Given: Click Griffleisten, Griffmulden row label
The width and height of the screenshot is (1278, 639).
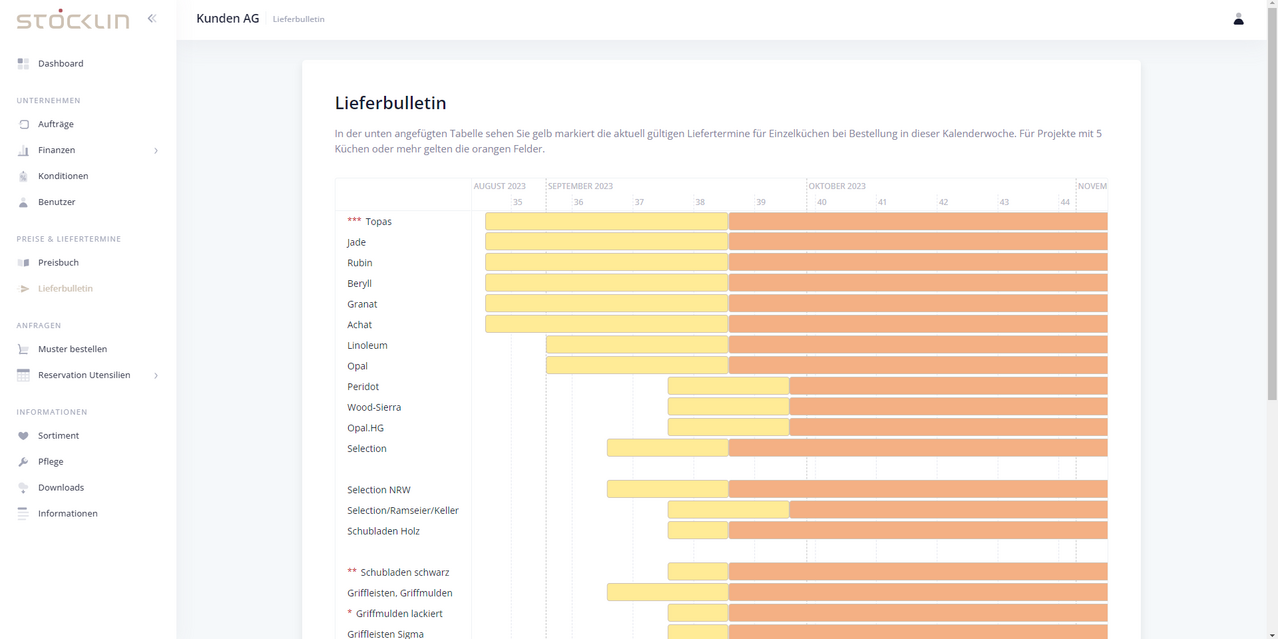Looking at the screenshot, I should coord(400,593).
